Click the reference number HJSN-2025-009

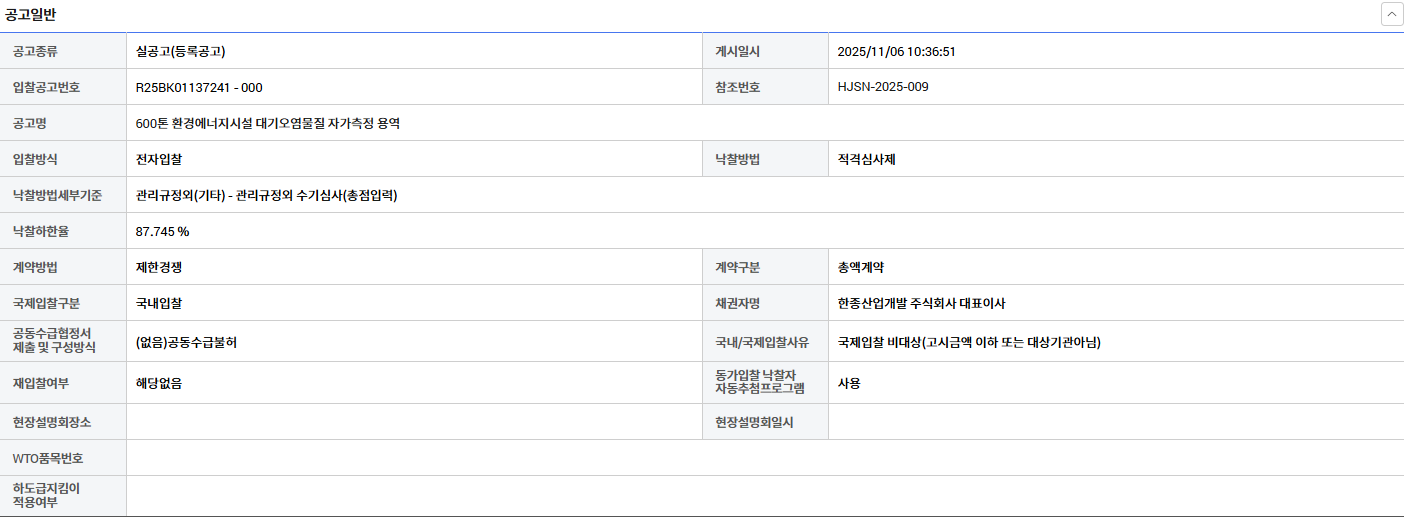(883, 87)
